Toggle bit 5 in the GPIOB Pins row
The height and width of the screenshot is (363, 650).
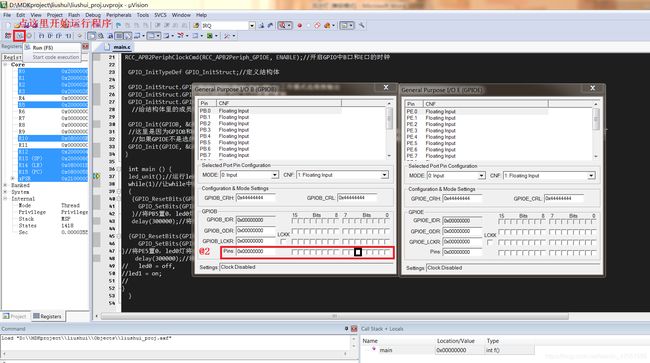358,252
